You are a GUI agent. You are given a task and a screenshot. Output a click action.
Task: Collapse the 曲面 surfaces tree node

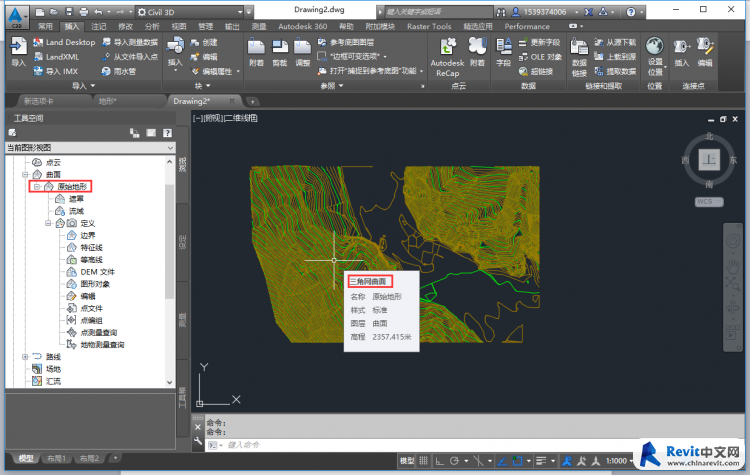coord(25,175)
